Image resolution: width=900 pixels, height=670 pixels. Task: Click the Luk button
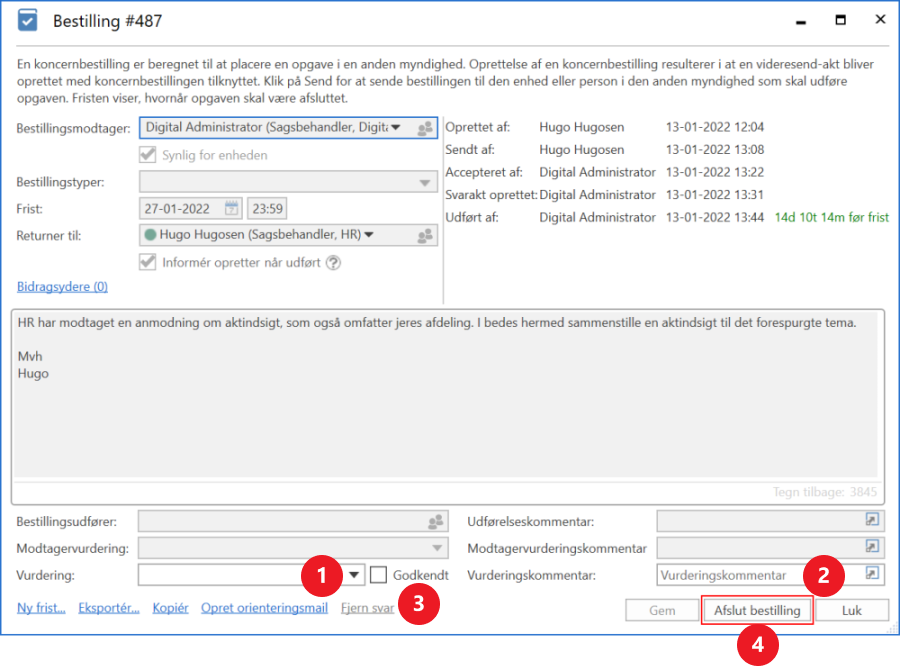(x=851, y=610)
